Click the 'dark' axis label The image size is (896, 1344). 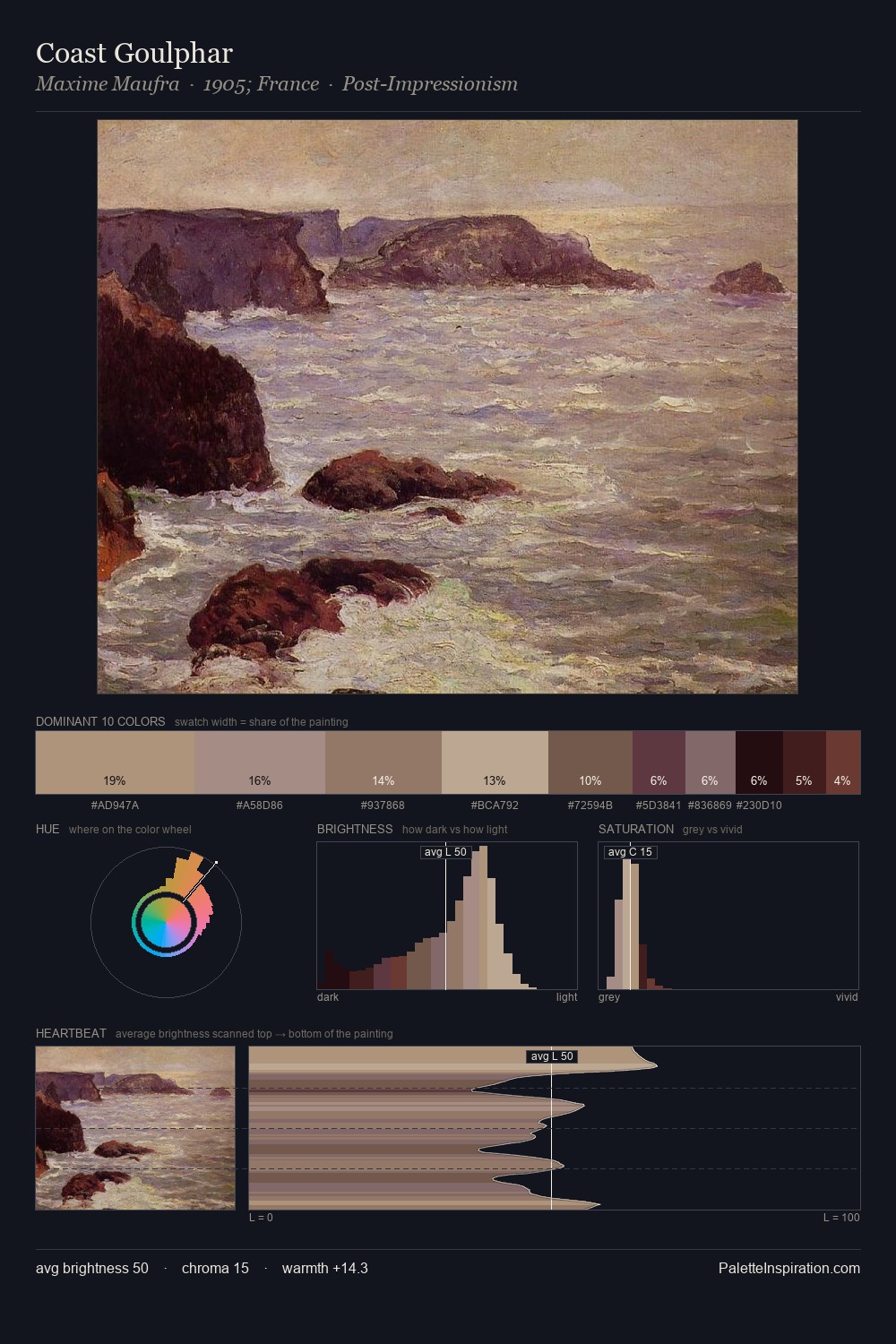(x=328, y=997)
